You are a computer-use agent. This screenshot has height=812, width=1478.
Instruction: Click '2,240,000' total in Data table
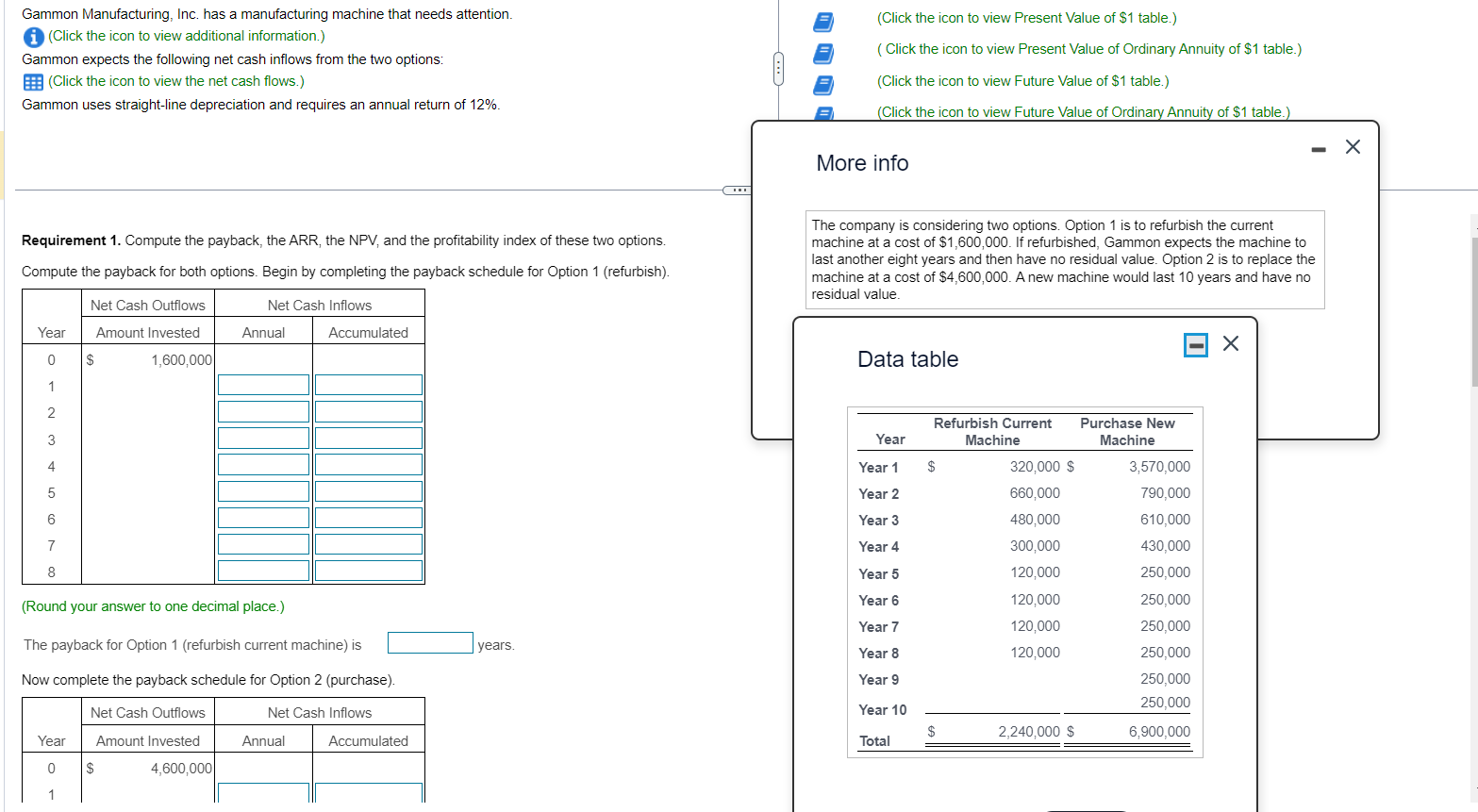tap(1029, 732)
